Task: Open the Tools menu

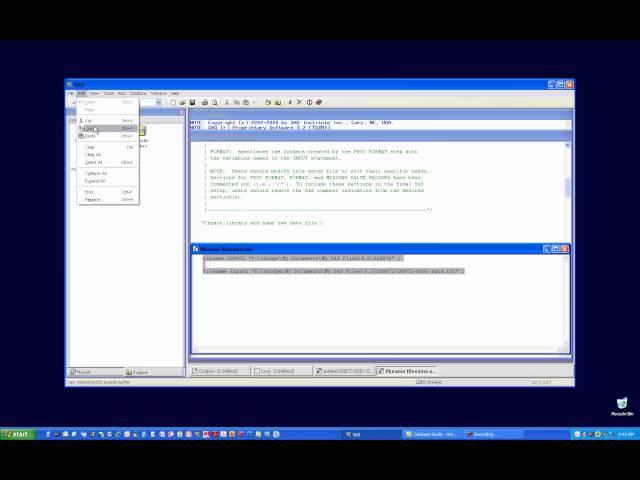Action: [x=109, y=93]
